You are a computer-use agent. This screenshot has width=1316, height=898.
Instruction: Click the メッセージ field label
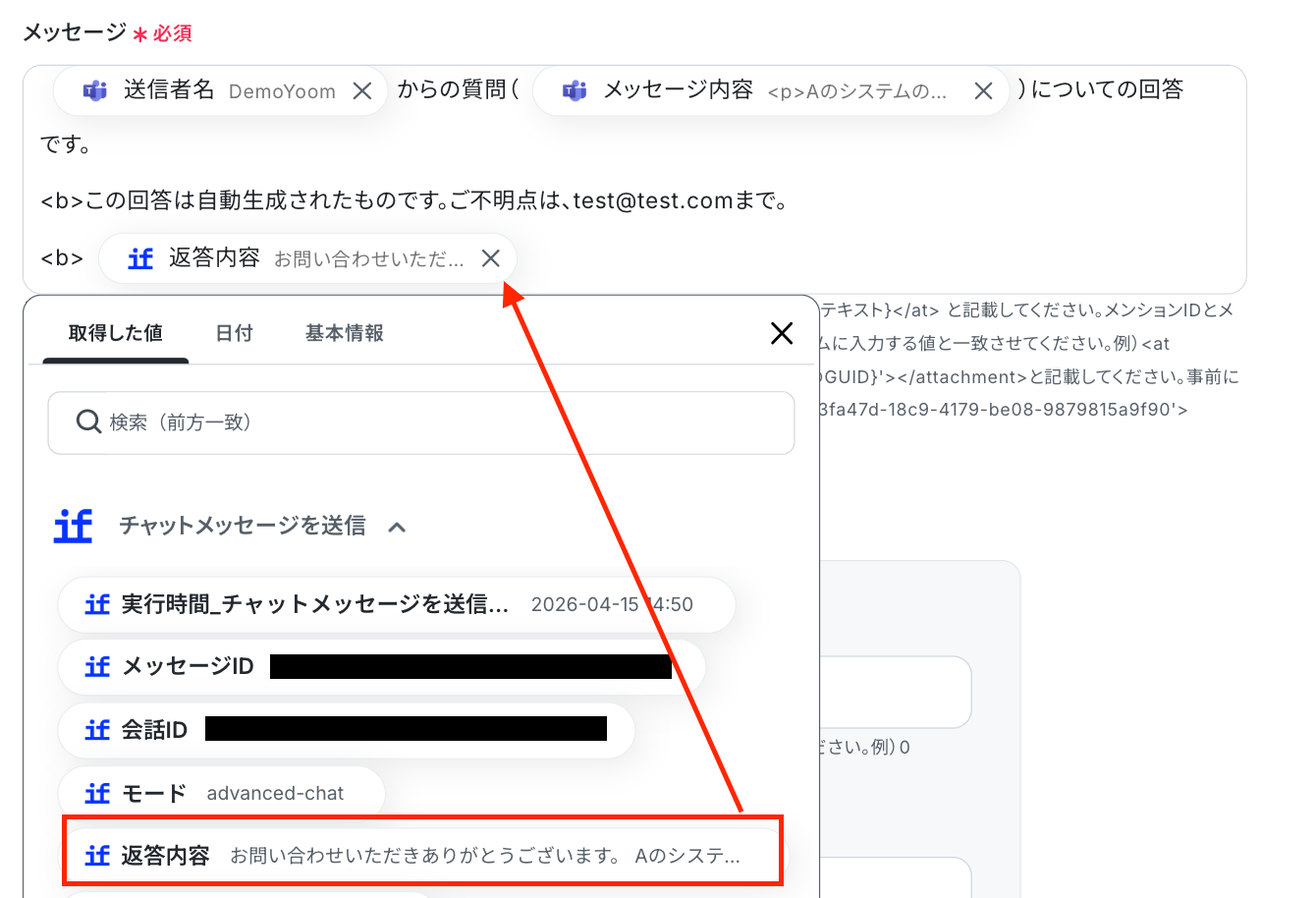click(75, 32)
